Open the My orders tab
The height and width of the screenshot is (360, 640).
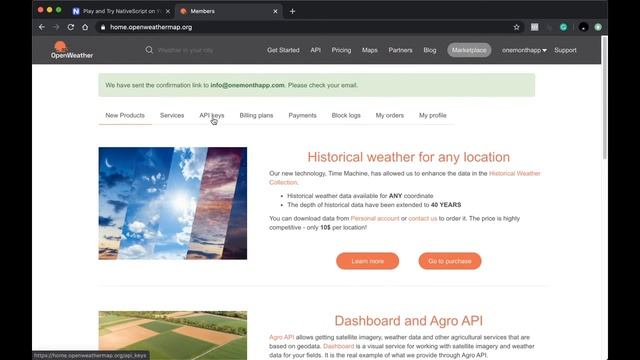(x=390, y=116)
